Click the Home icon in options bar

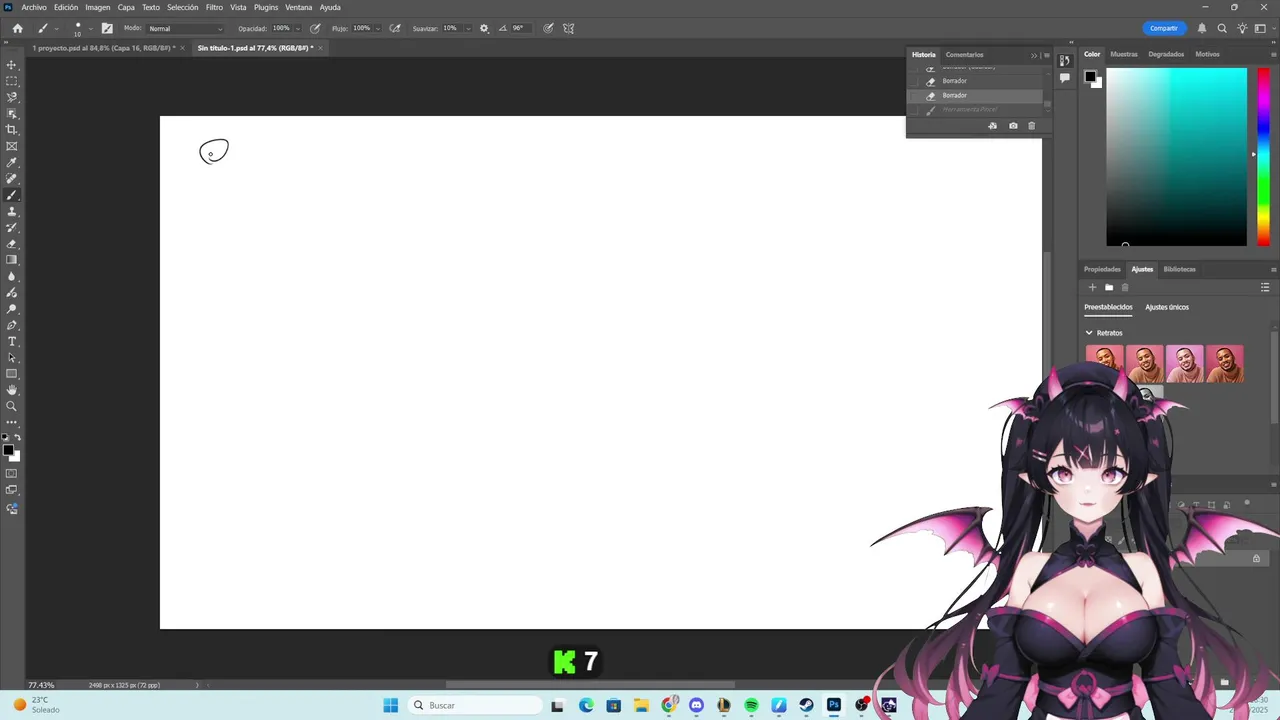pos(17,28)
